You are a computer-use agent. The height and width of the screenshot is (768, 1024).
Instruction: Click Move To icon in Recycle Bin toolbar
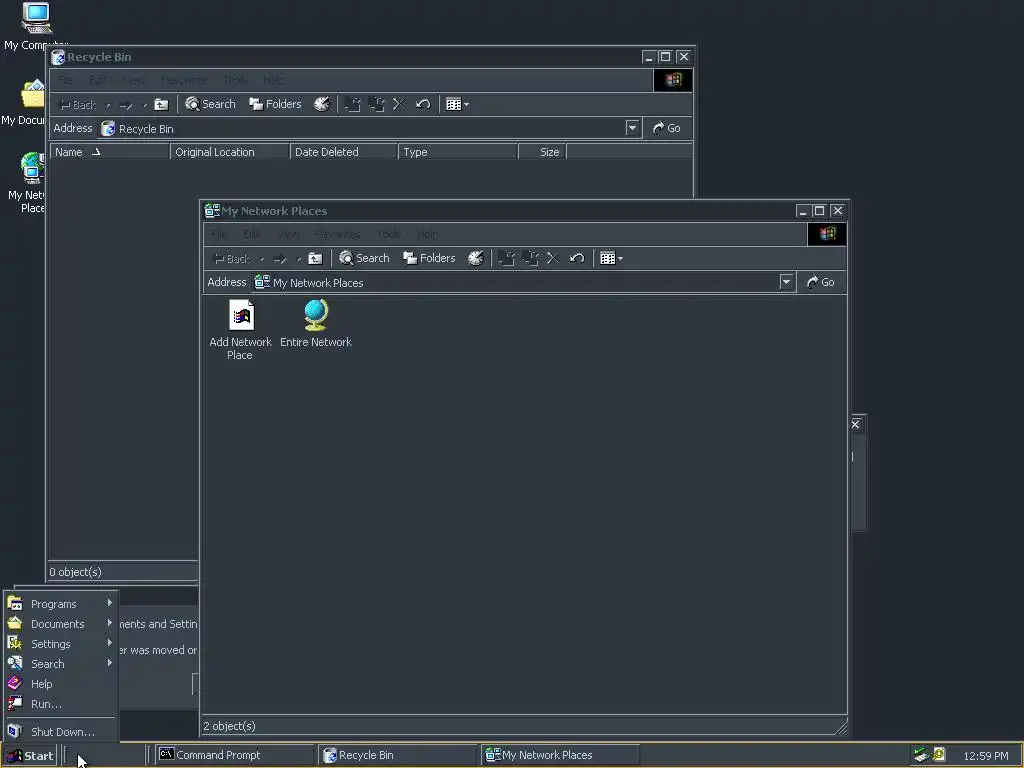352,104
